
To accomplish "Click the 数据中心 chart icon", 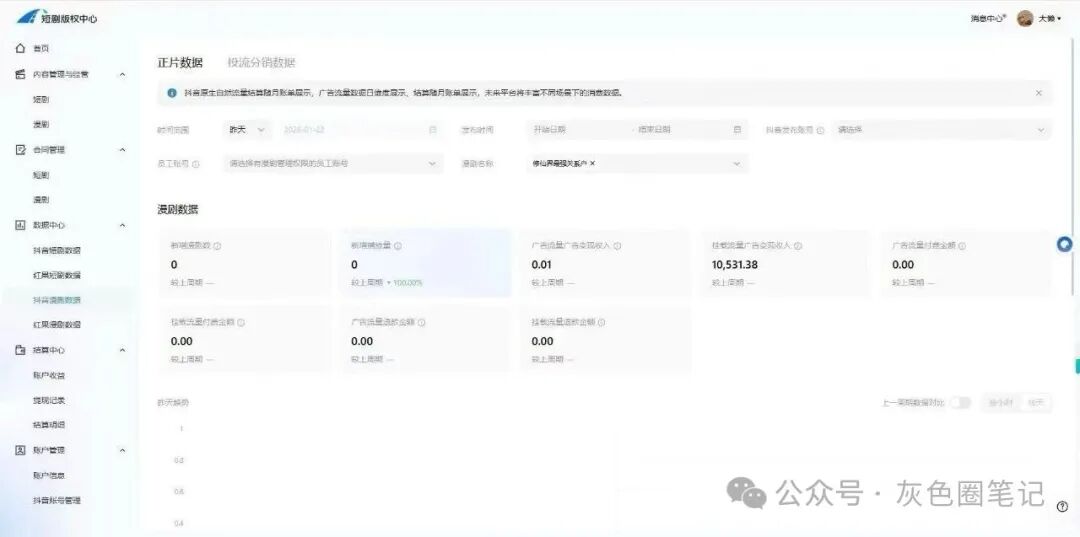I will [21, 225].
